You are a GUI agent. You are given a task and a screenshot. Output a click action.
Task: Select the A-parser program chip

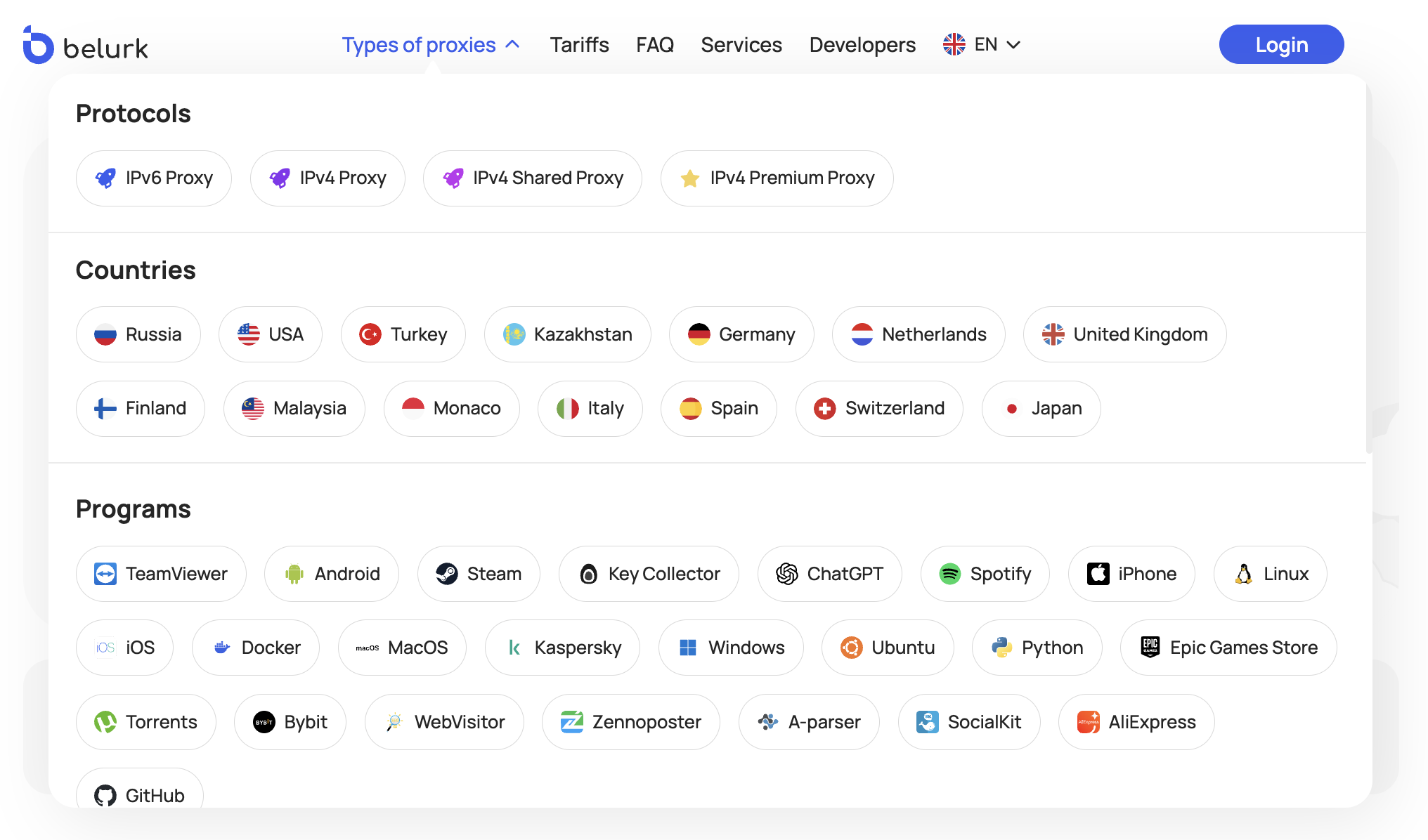[x=809, y=722]
